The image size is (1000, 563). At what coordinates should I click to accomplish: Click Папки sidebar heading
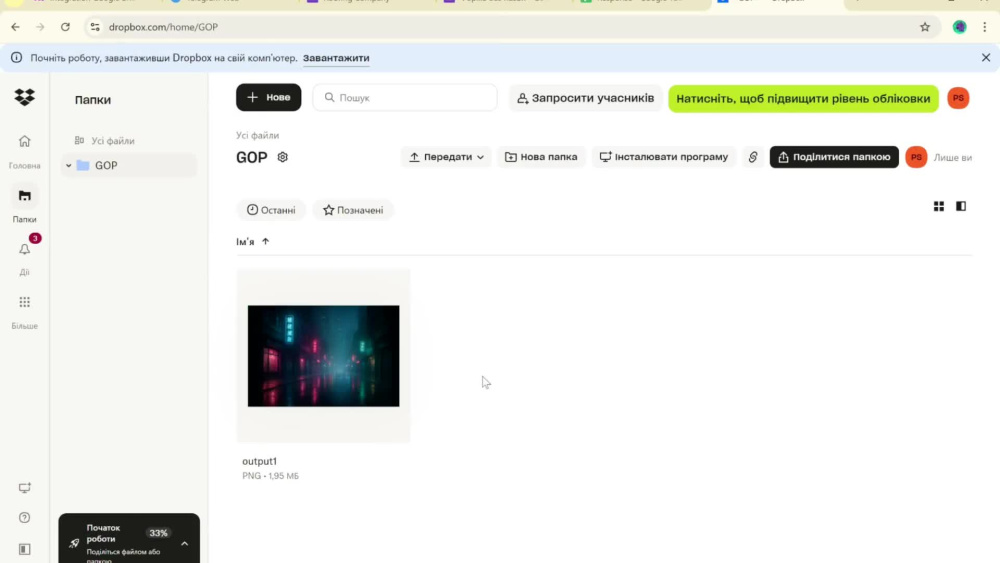point(92,100)
